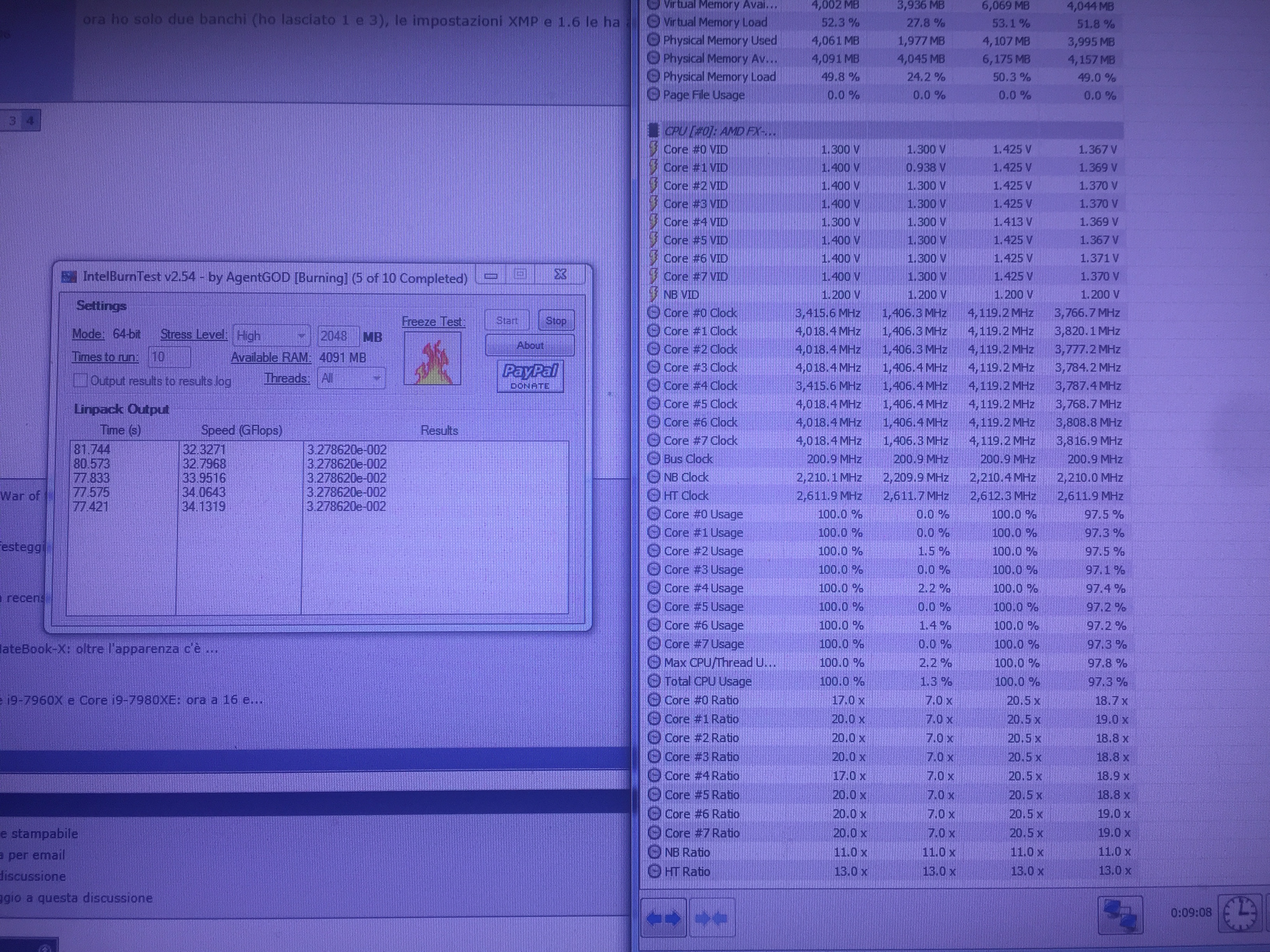Click the IntelBurnTest title bar app icon

pyautogui.click(x=69, y=277)
